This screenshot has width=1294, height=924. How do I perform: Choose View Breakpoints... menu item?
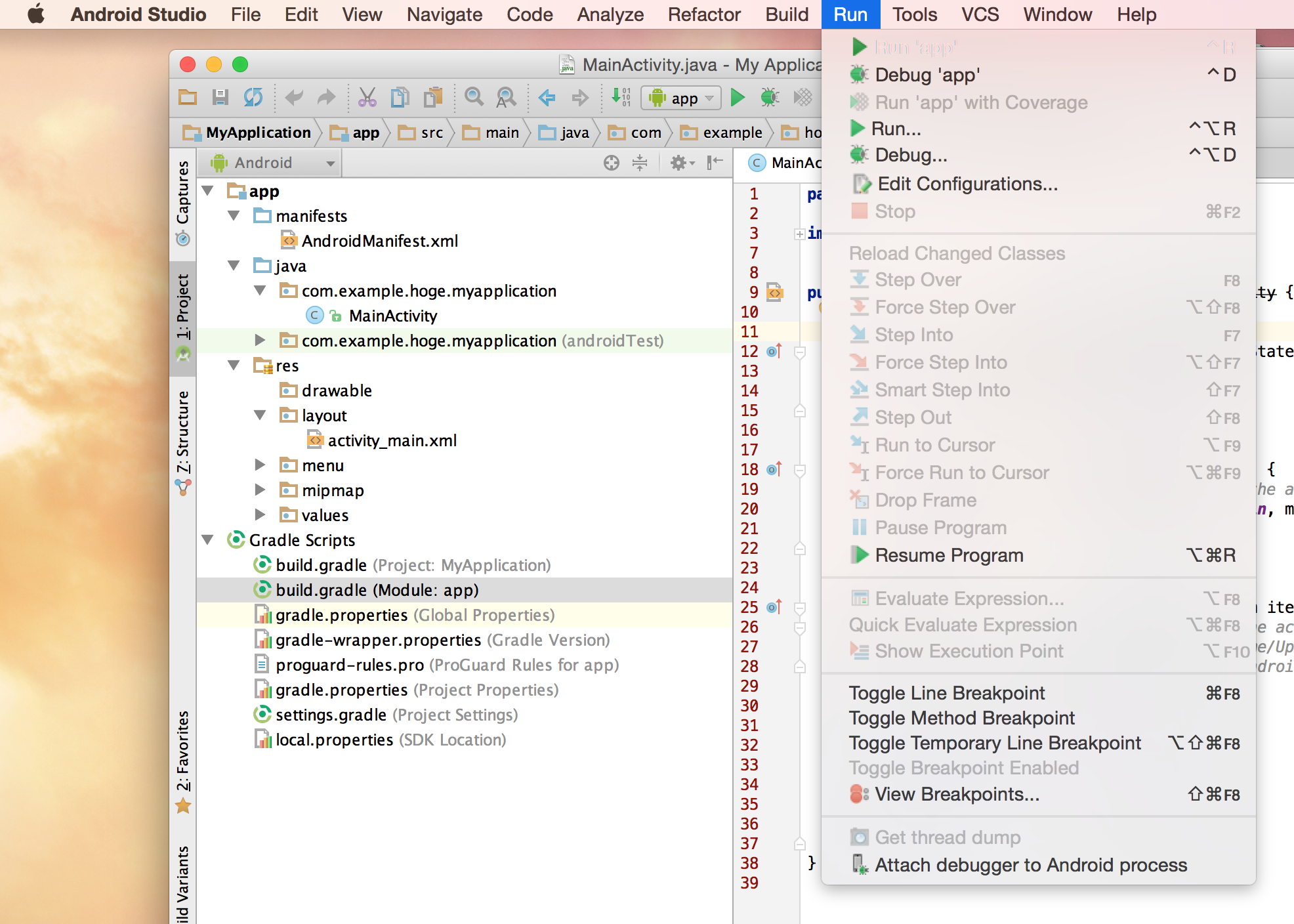point(1039,794)
